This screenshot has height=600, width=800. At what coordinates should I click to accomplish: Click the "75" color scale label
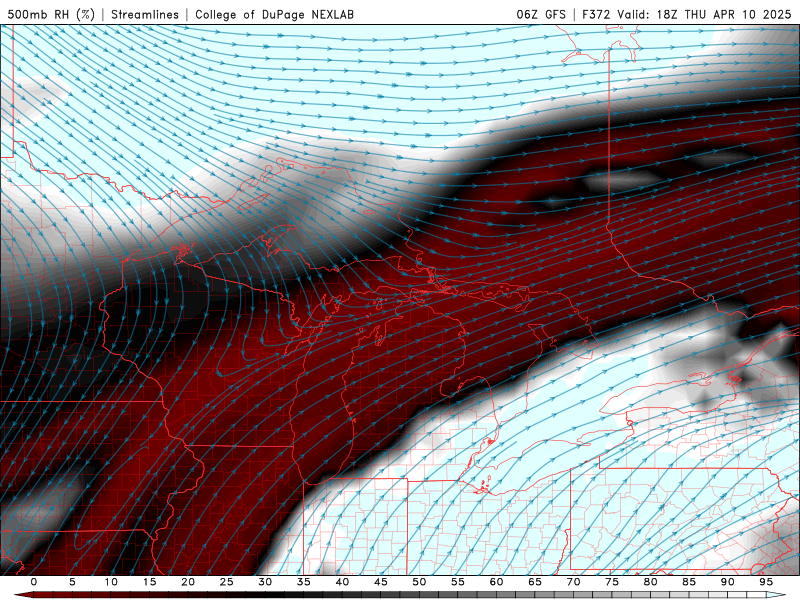pyautogui.click(x=612, y=582)
